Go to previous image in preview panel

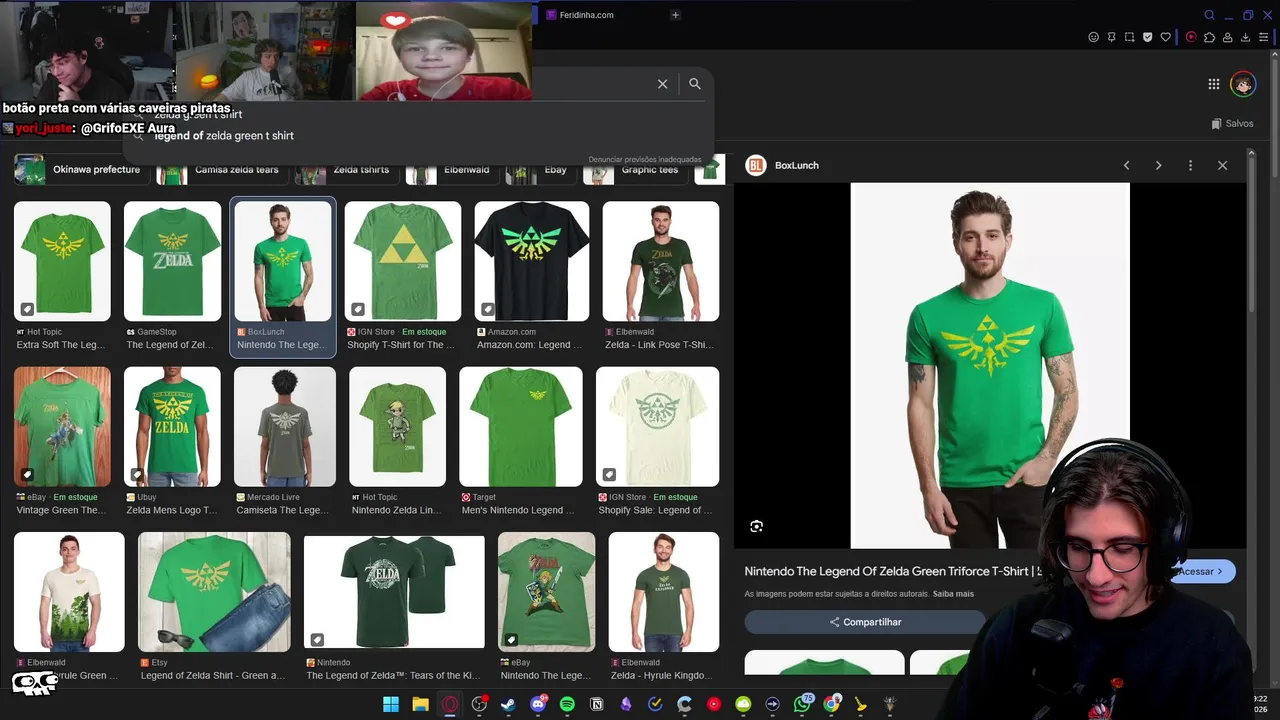[1126, 165]
